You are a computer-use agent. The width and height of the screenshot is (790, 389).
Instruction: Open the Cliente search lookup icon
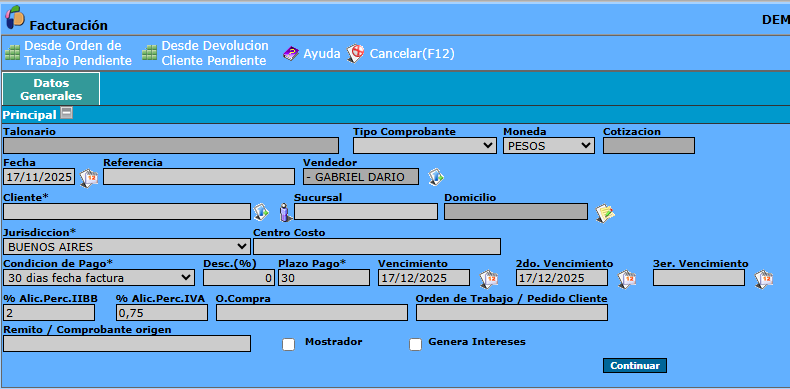tap(261, 212)
